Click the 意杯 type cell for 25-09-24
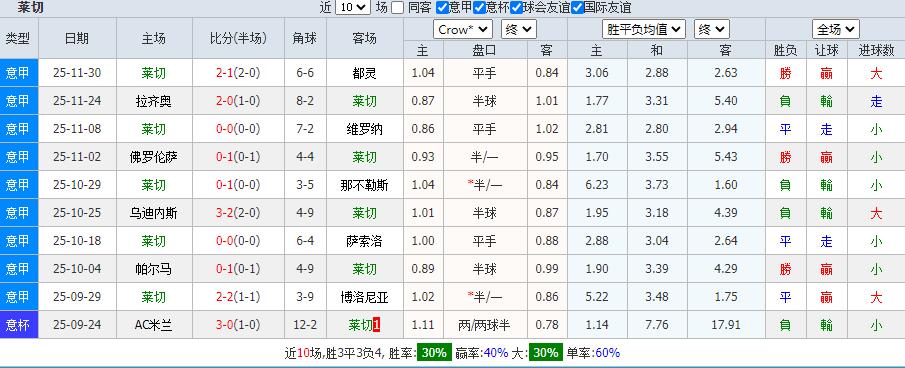Image resolution: width=905 pixels, height=368 pixels. [19, 325]
